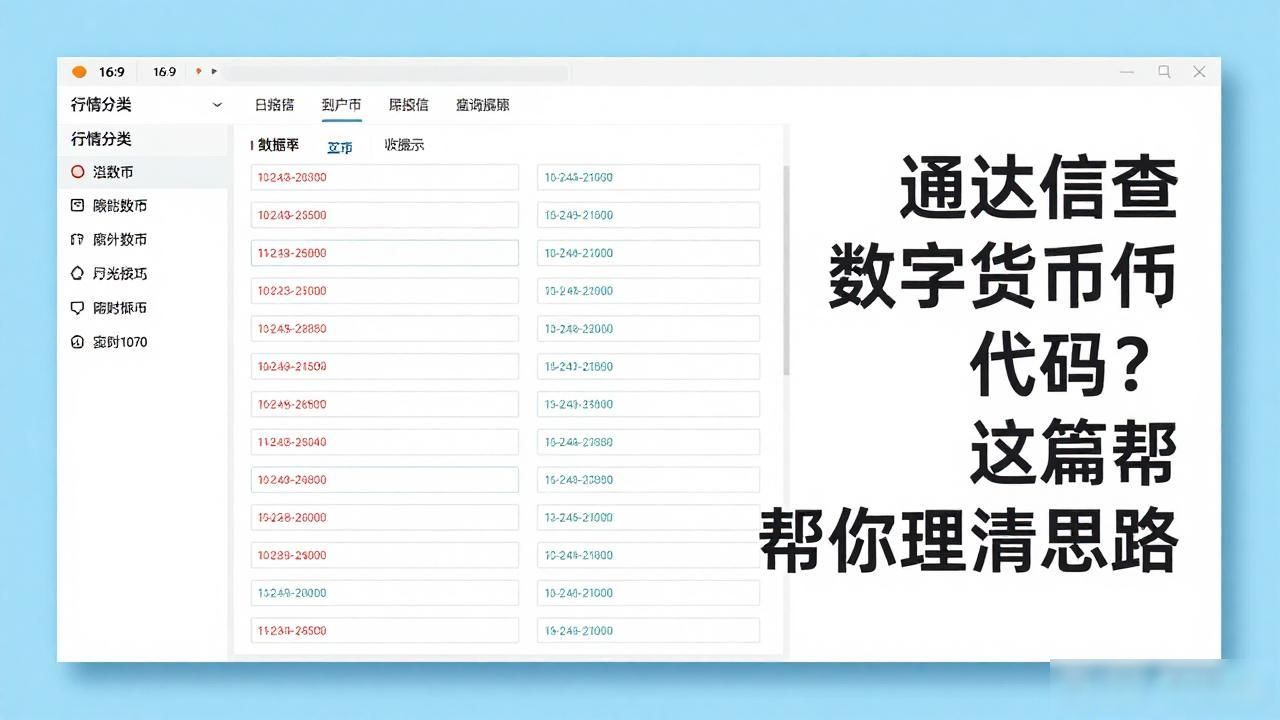1280x720 pixels.
Task: Open the 日焙信 top tab
Action: tap(274, 105)
